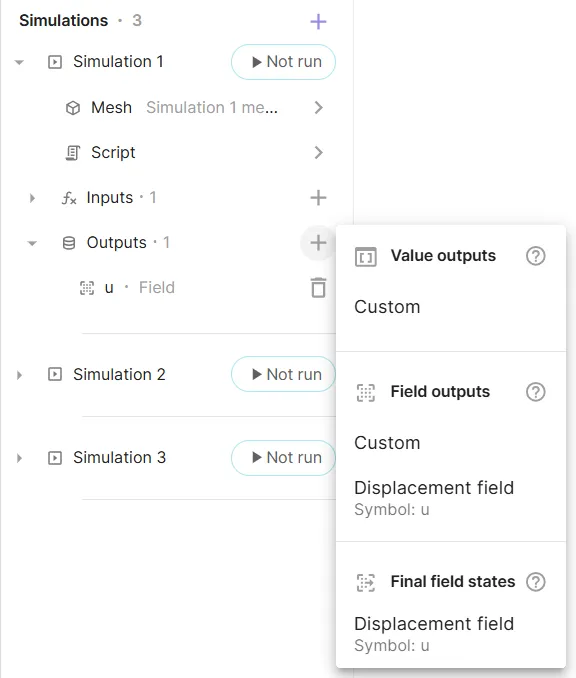Run Simulation 1 via Not run button
Screen dimensions: 576x678
[x=283, y=62]
